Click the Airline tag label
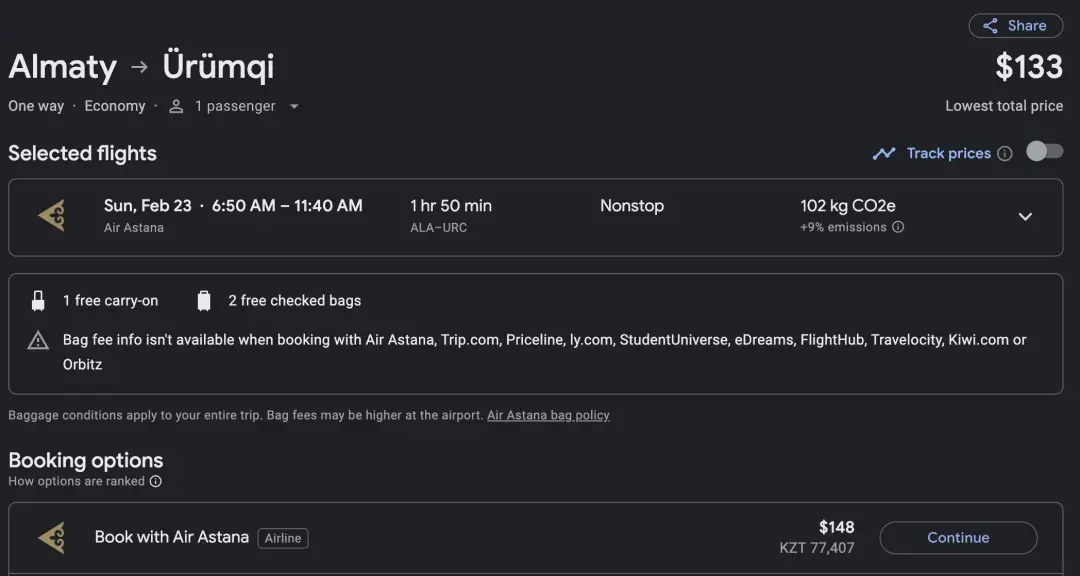1080x576 pixels. (283, 538)
